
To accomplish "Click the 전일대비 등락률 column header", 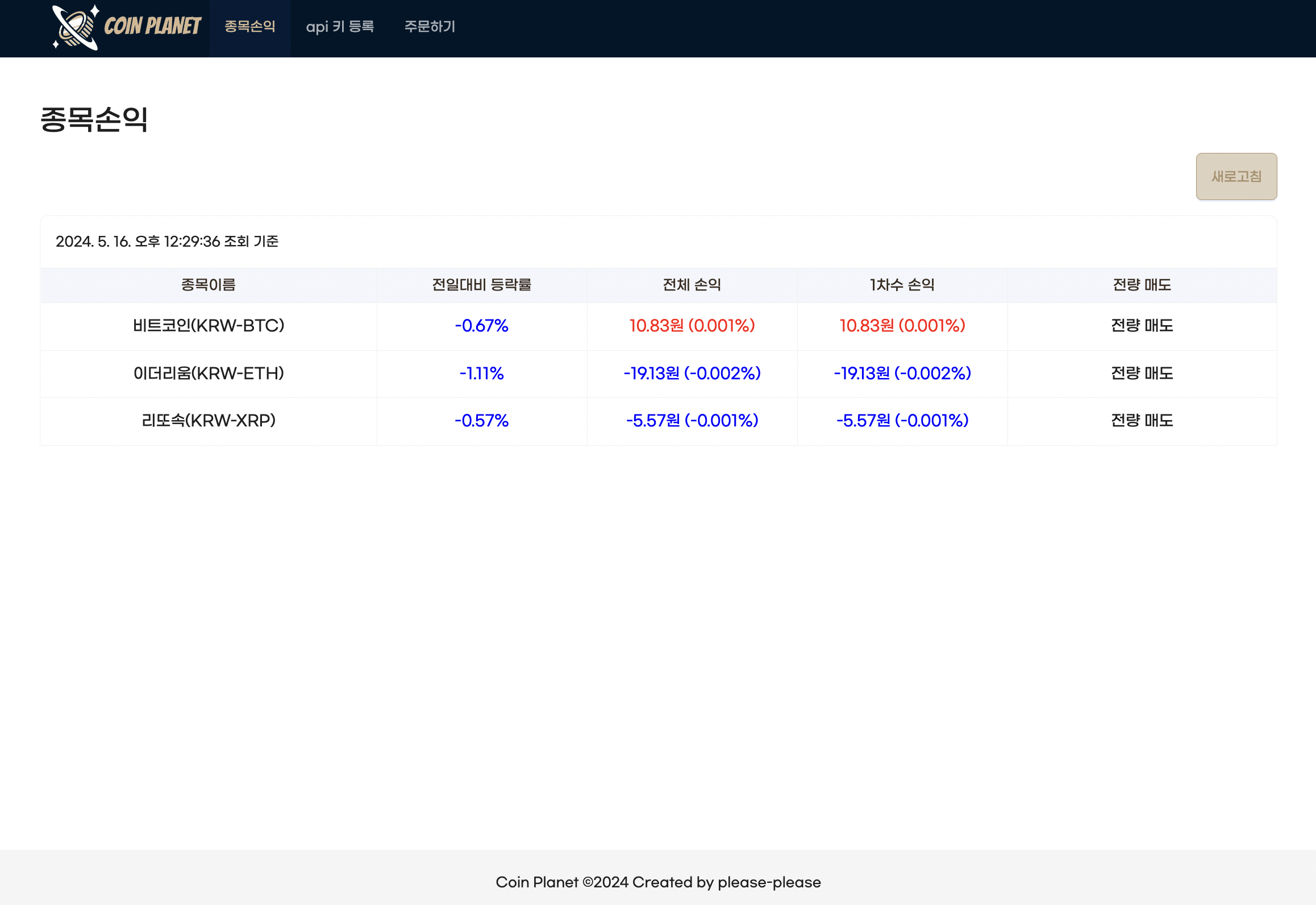I will 481,285.
